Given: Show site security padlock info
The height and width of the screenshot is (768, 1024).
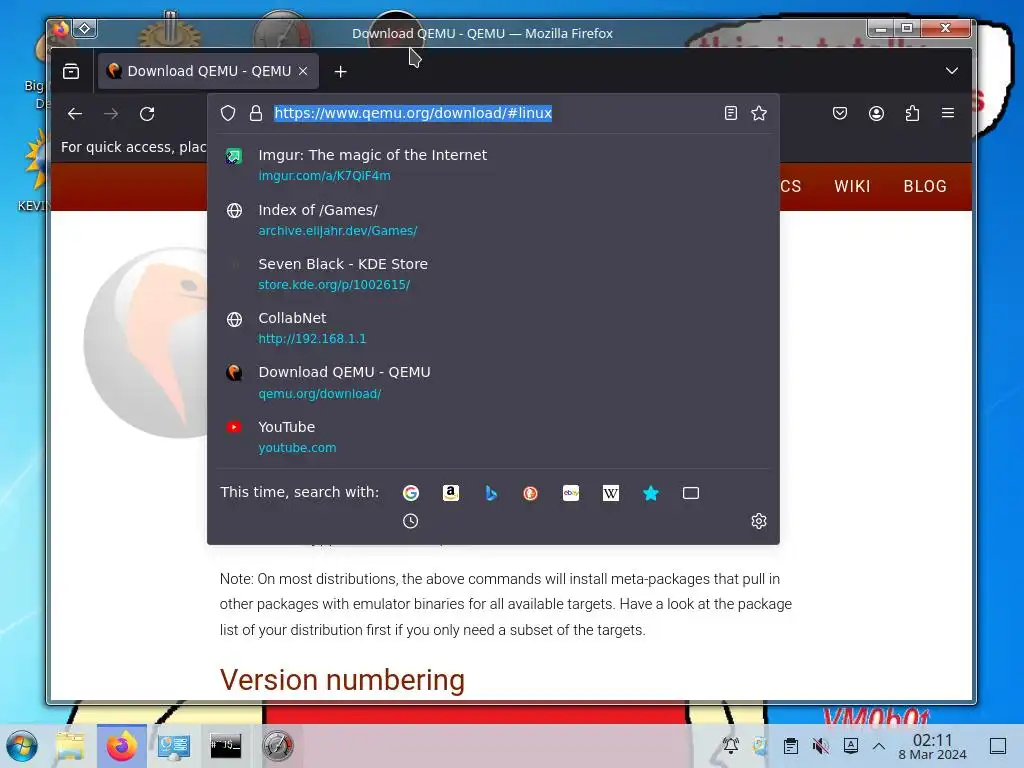Looking at the screenshot, I should (256, 113).
